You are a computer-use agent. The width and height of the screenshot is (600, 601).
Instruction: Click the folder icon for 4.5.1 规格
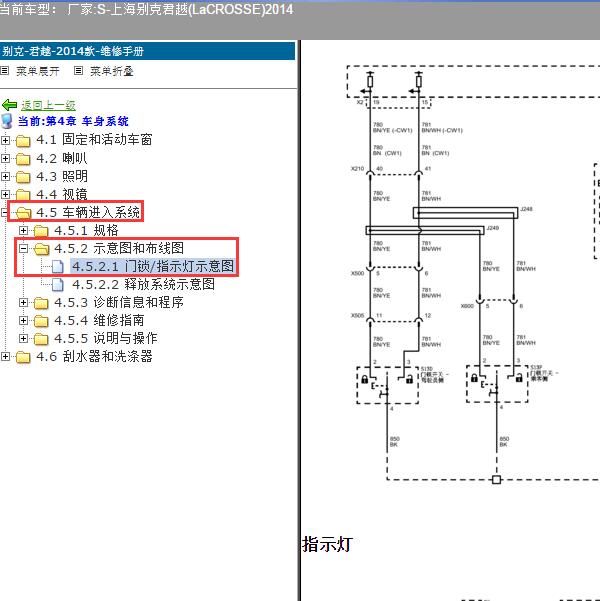(x=41, y=231)
